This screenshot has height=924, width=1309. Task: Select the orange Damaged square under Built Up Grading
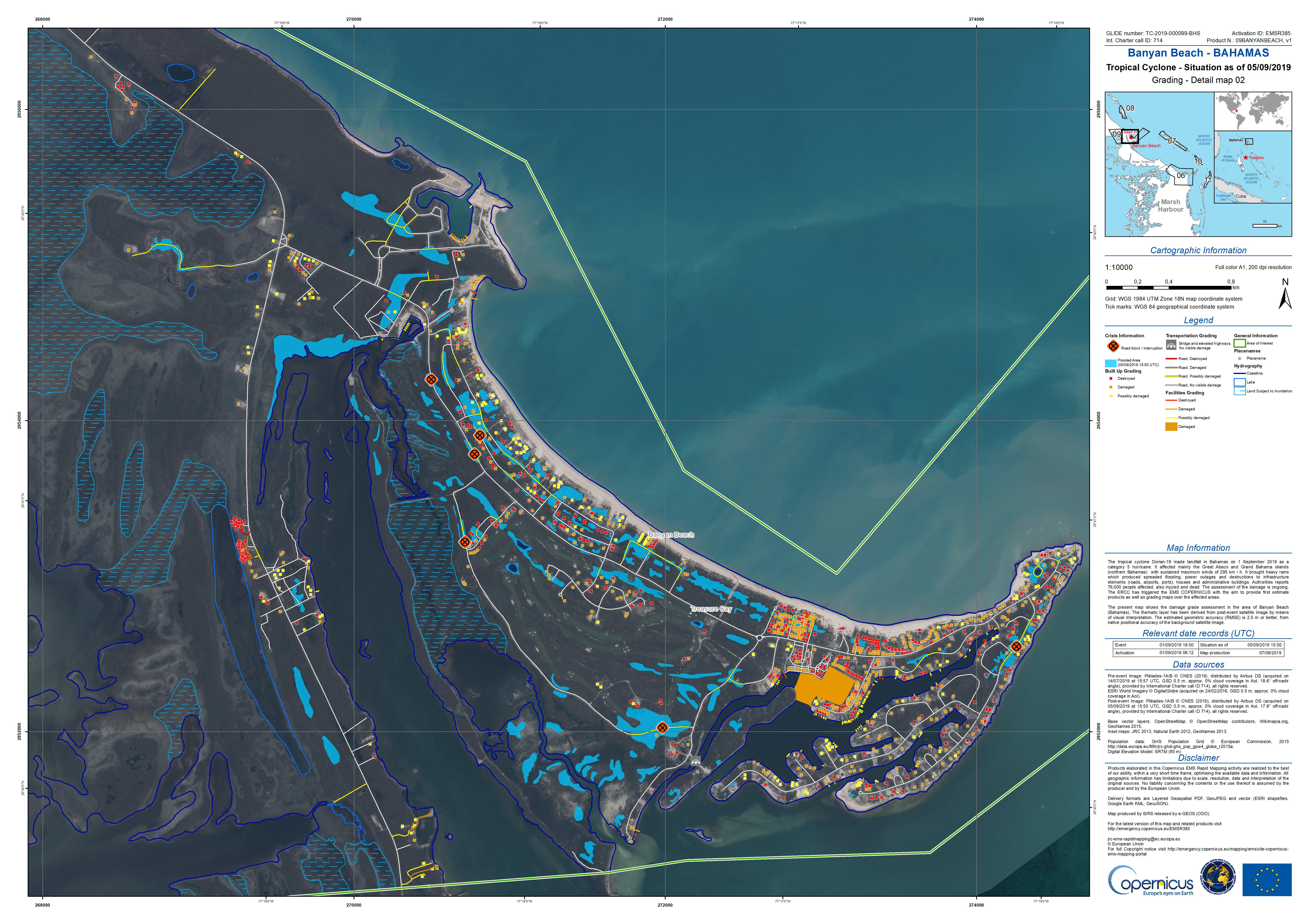coord(1111,387)
